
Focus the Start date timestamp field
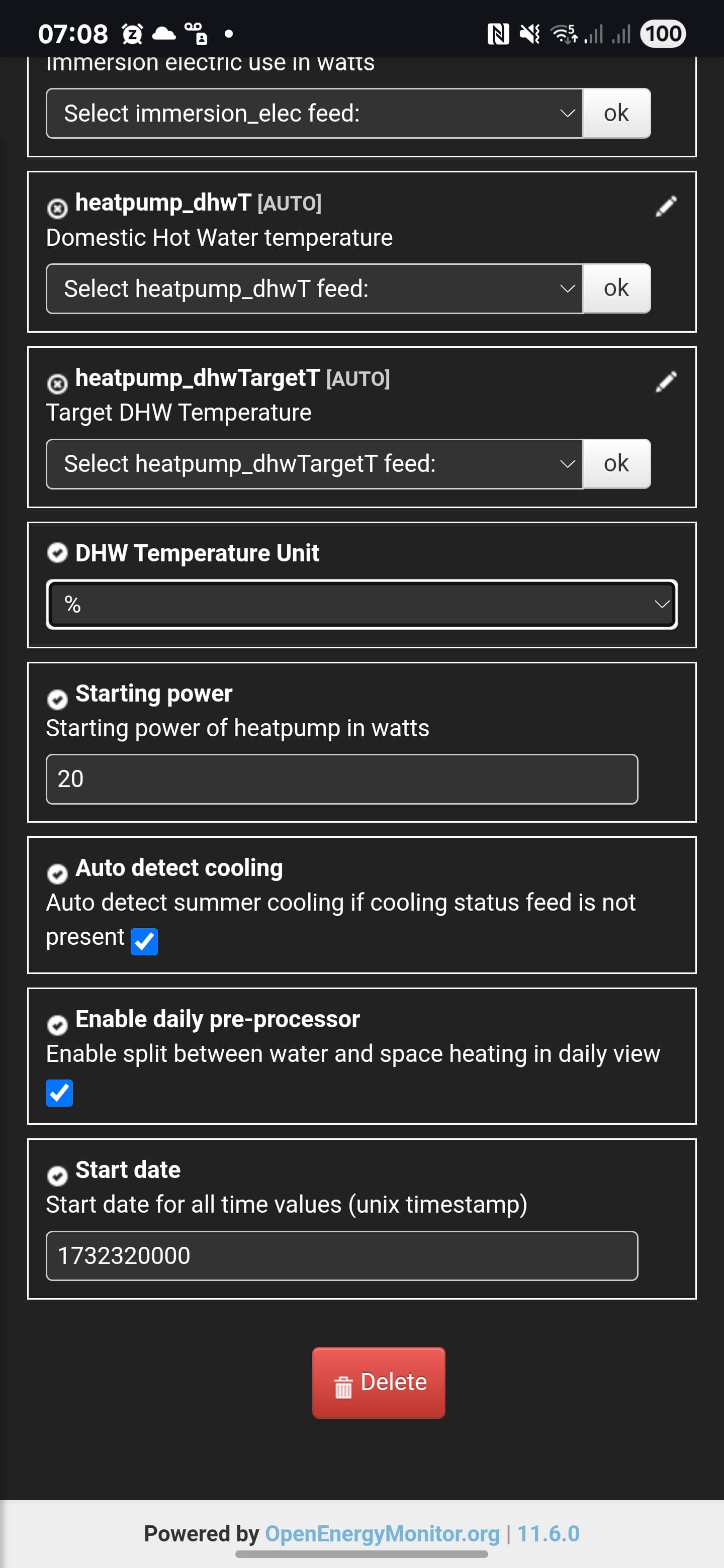pos(341,1256)
